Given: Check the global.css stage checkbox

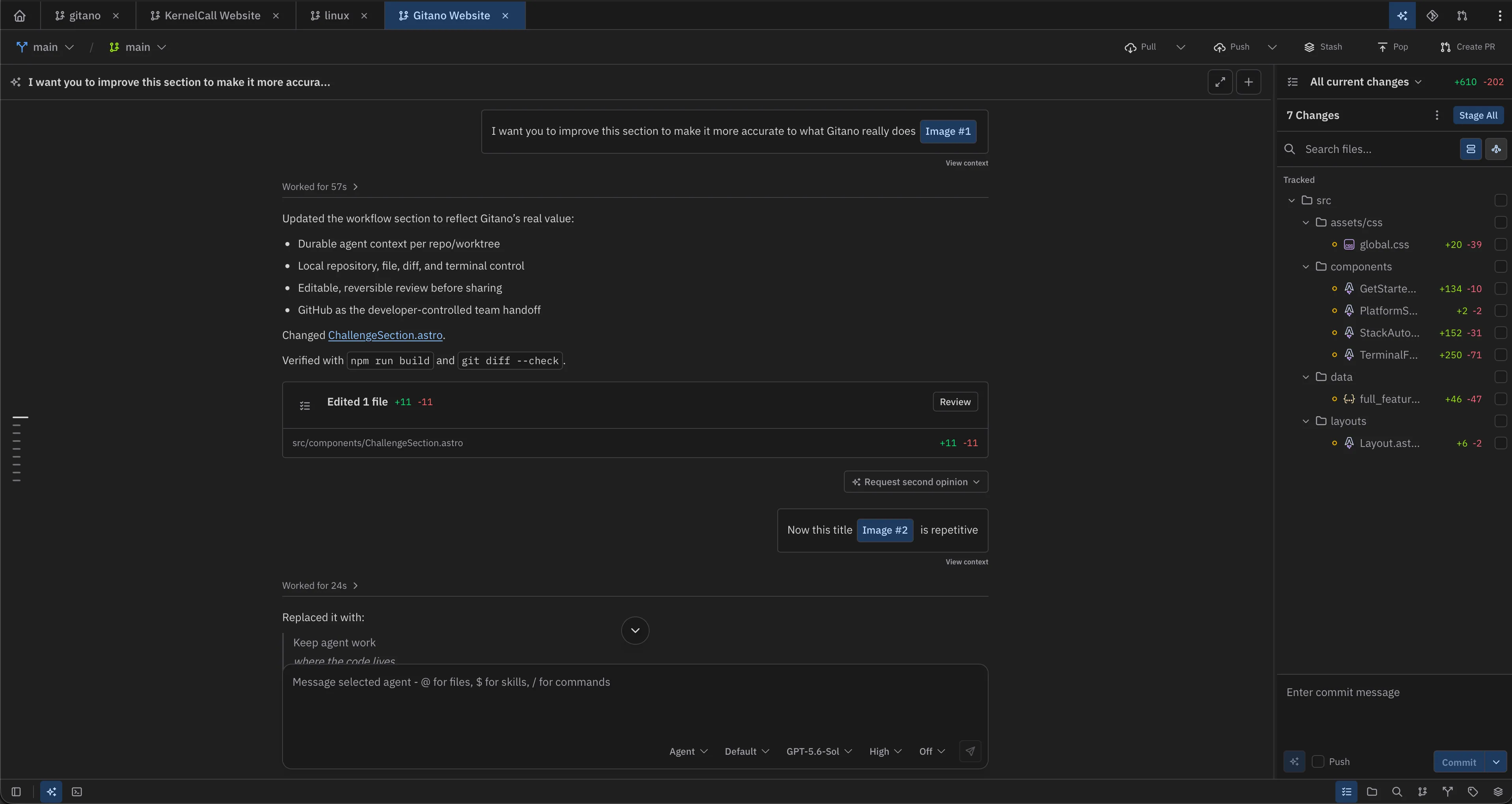Looking at the screenshot, I should (x=1500, y=245).
